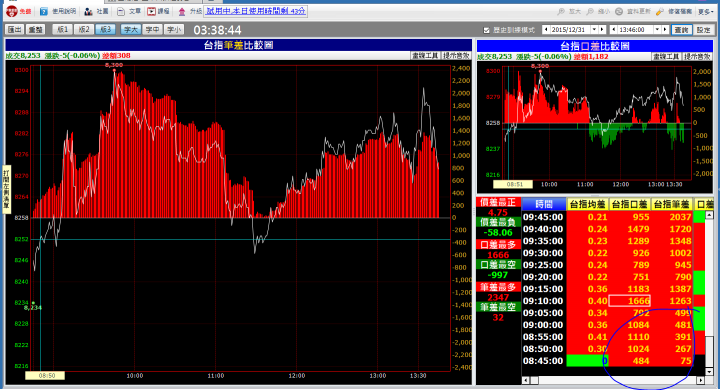This screenshot has height=390, width=720.
Task: Click the 查詢 query button
Action: tap(681, 30)
